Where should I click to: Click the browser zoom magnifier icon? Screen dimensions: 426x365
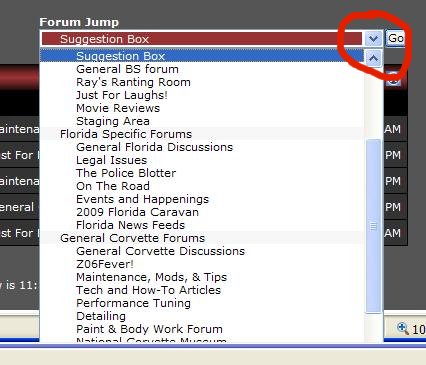click(403, 329)
